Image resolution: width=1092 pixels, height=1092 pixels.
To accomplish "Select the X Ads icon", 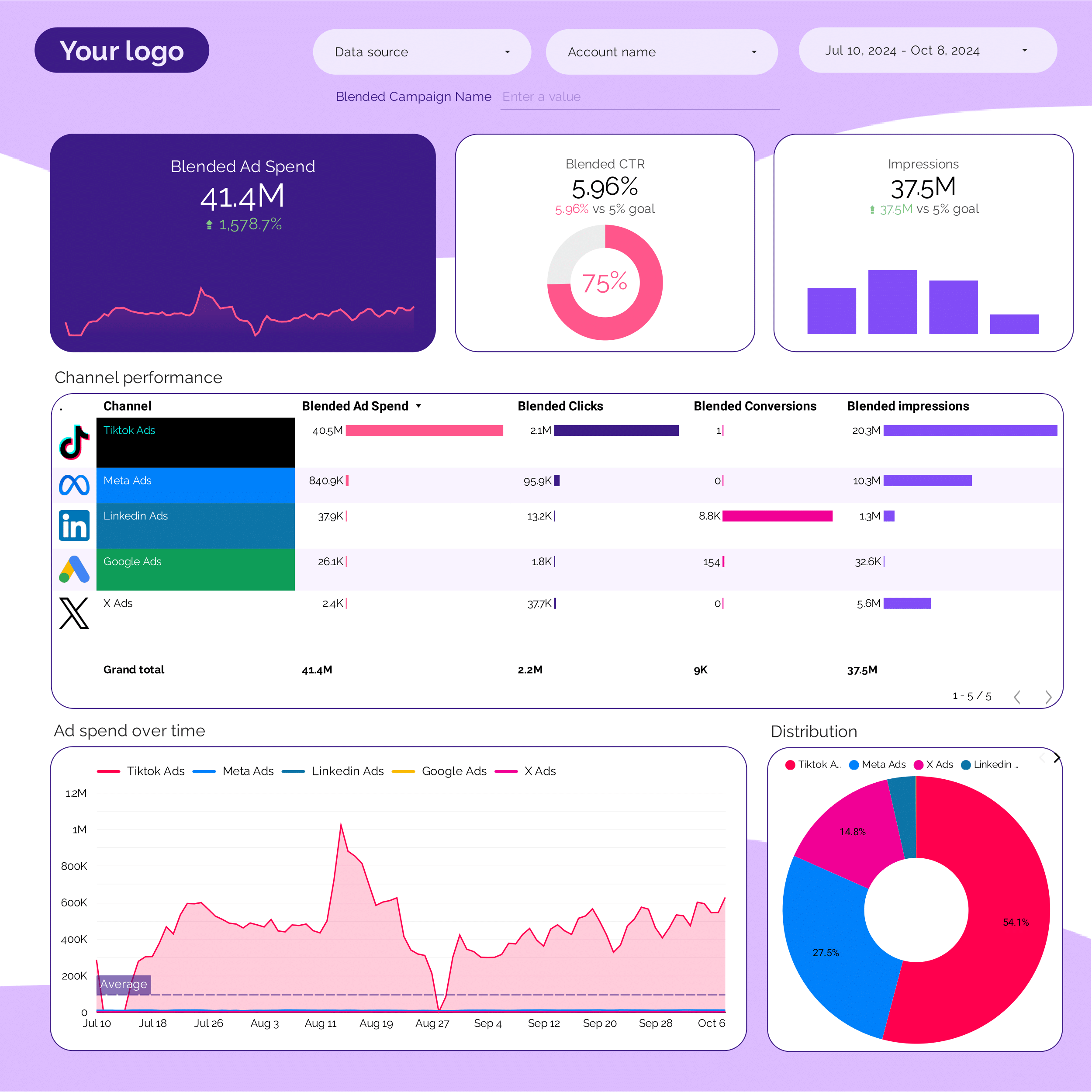I will [73, 613].
